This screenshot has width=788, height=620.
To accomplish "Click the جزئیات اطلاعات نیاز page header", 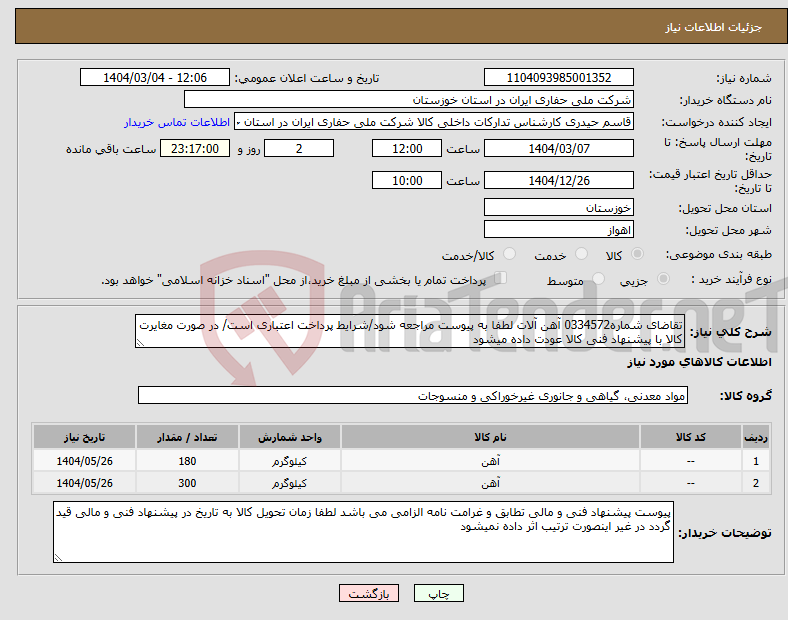I will pos(714,27).
